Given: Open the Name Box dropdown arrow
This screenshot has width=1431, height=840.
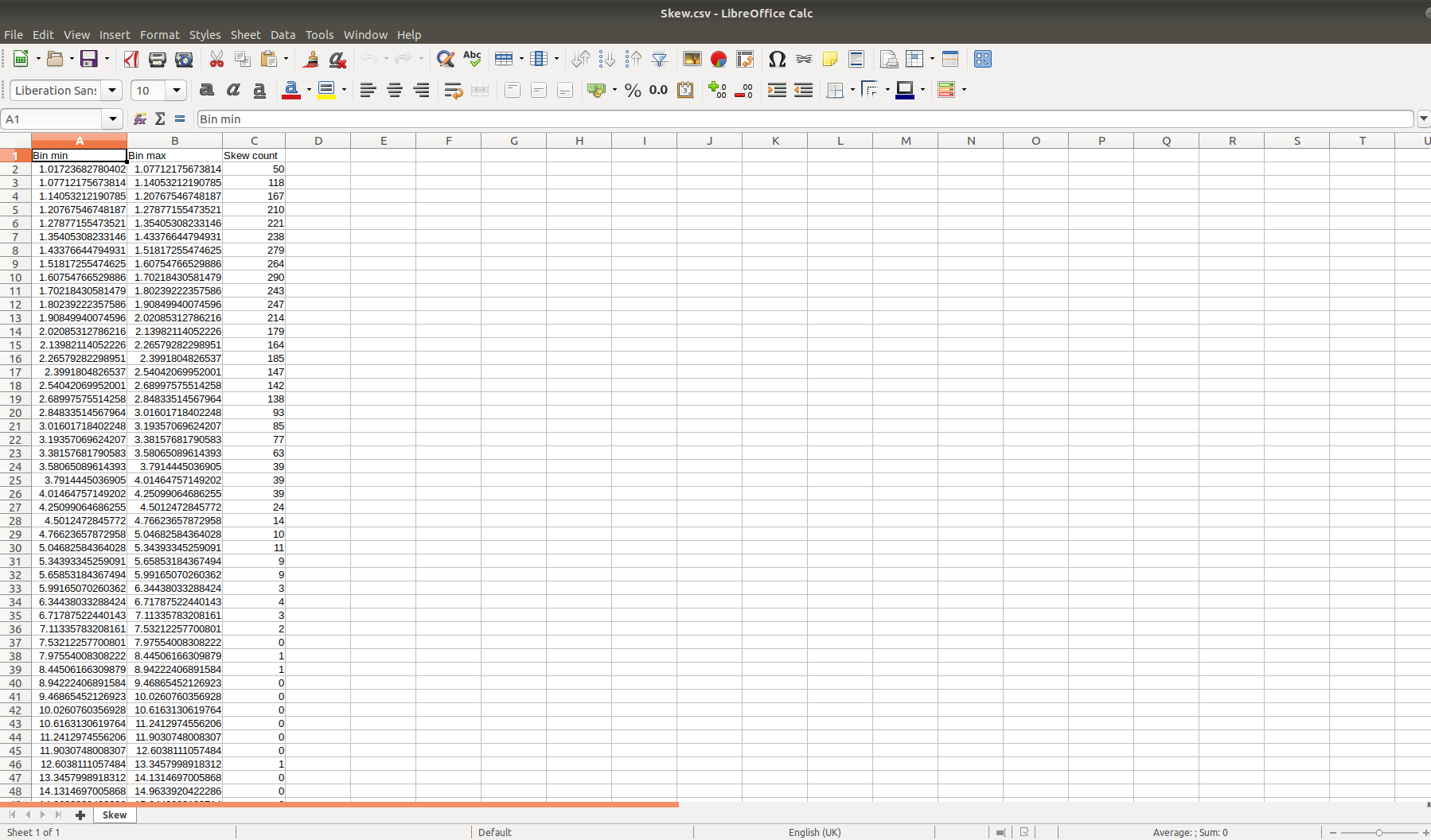Looking at the screenshot, I should pyautogui.click(x=113, y=119).
